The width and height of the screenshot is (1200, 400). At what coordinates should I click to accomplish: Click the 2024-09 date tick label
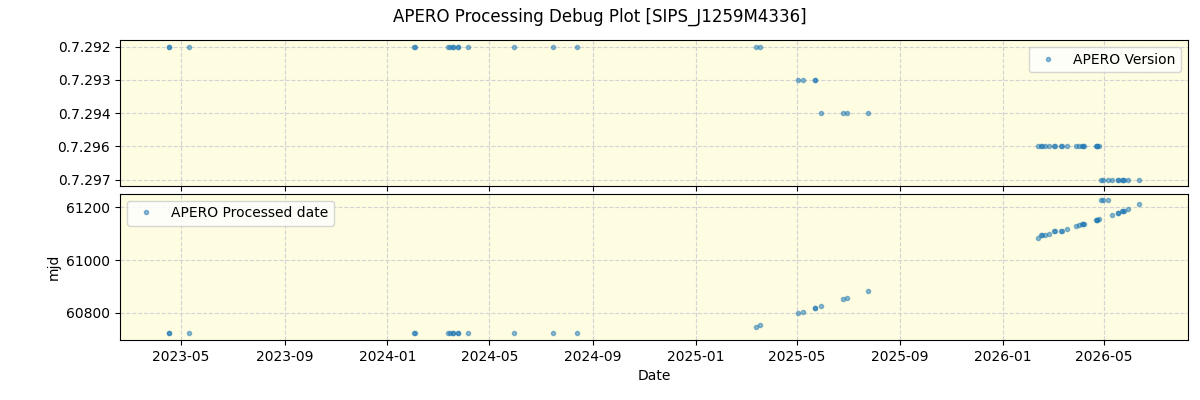(592, 355)
